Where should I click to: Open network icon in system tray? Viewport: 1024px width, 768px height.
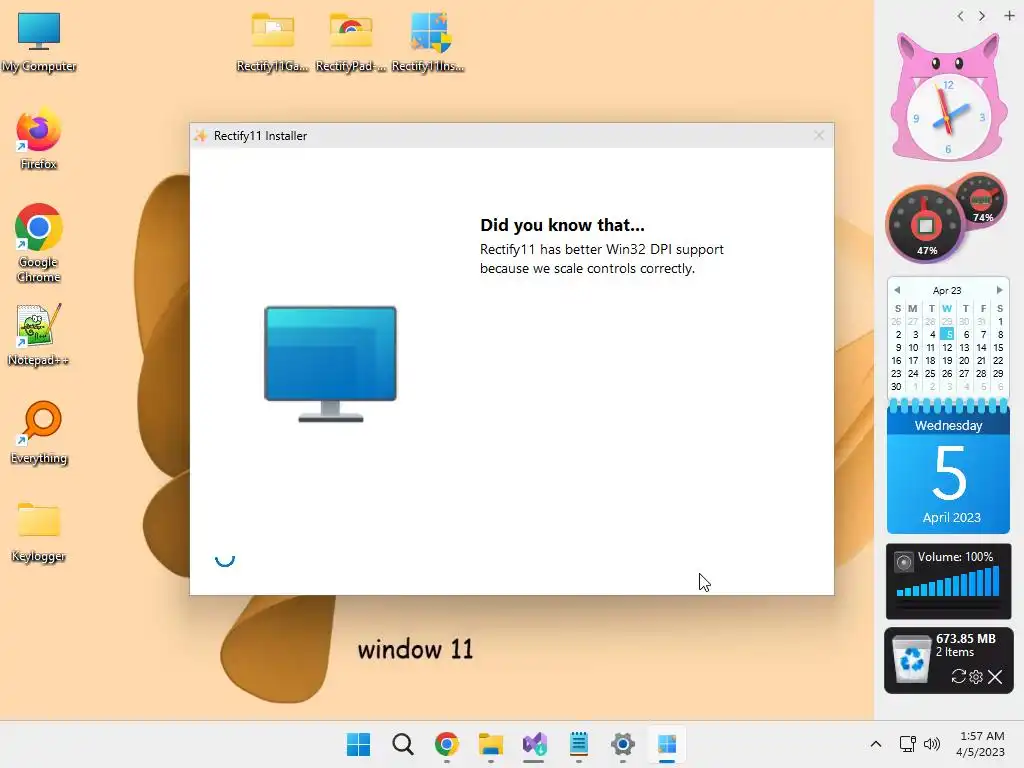[907, 744]
